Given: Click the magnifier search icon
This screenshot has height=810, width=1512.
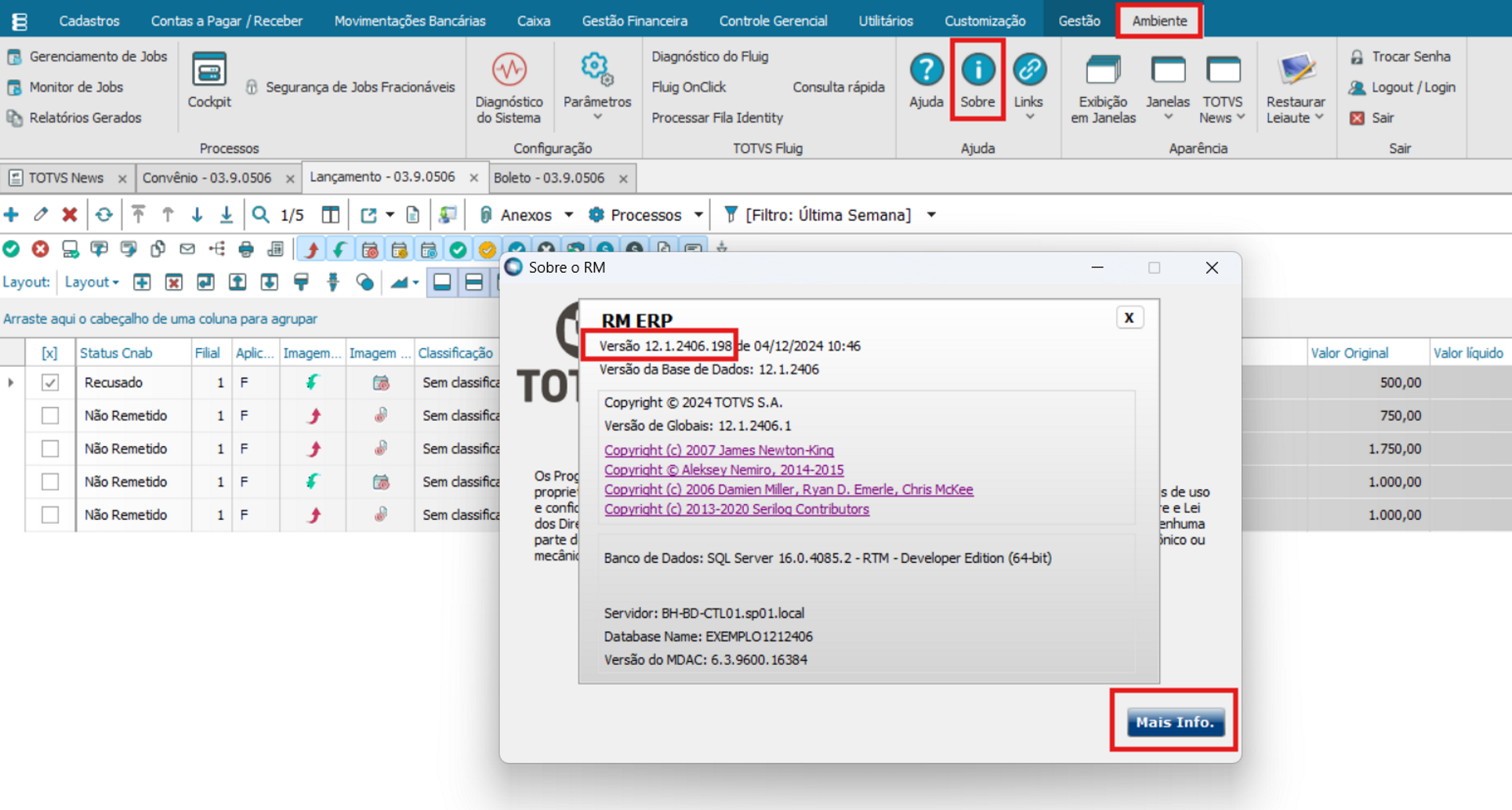Looking at the screenshot, I should click(261, 215).
